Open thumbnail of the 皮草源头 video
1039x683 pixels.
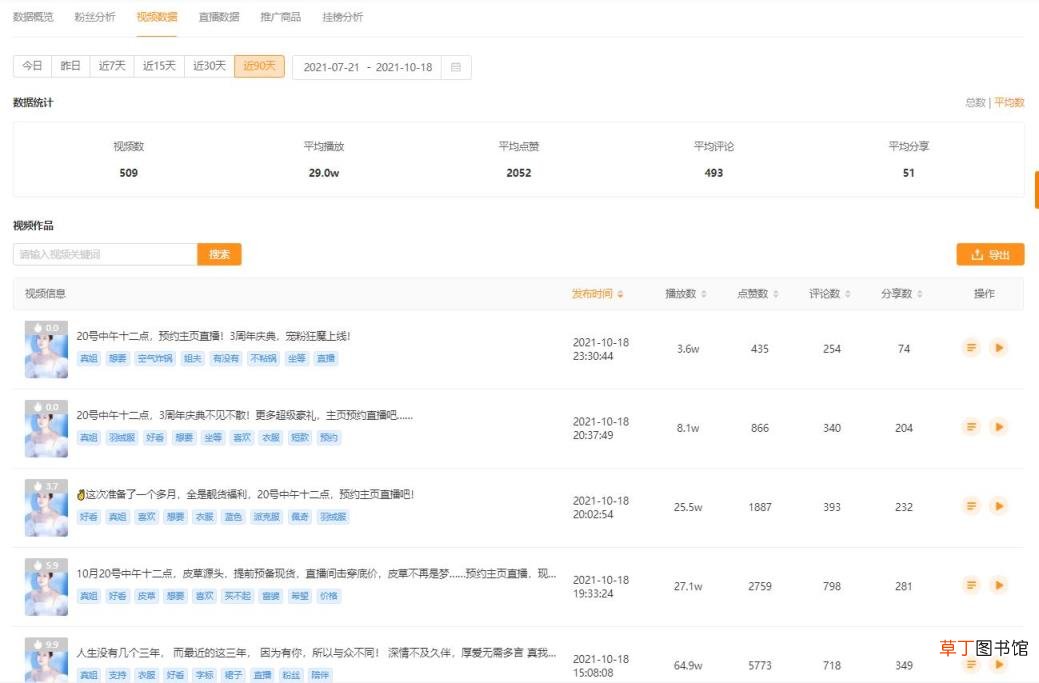point(46,587)
